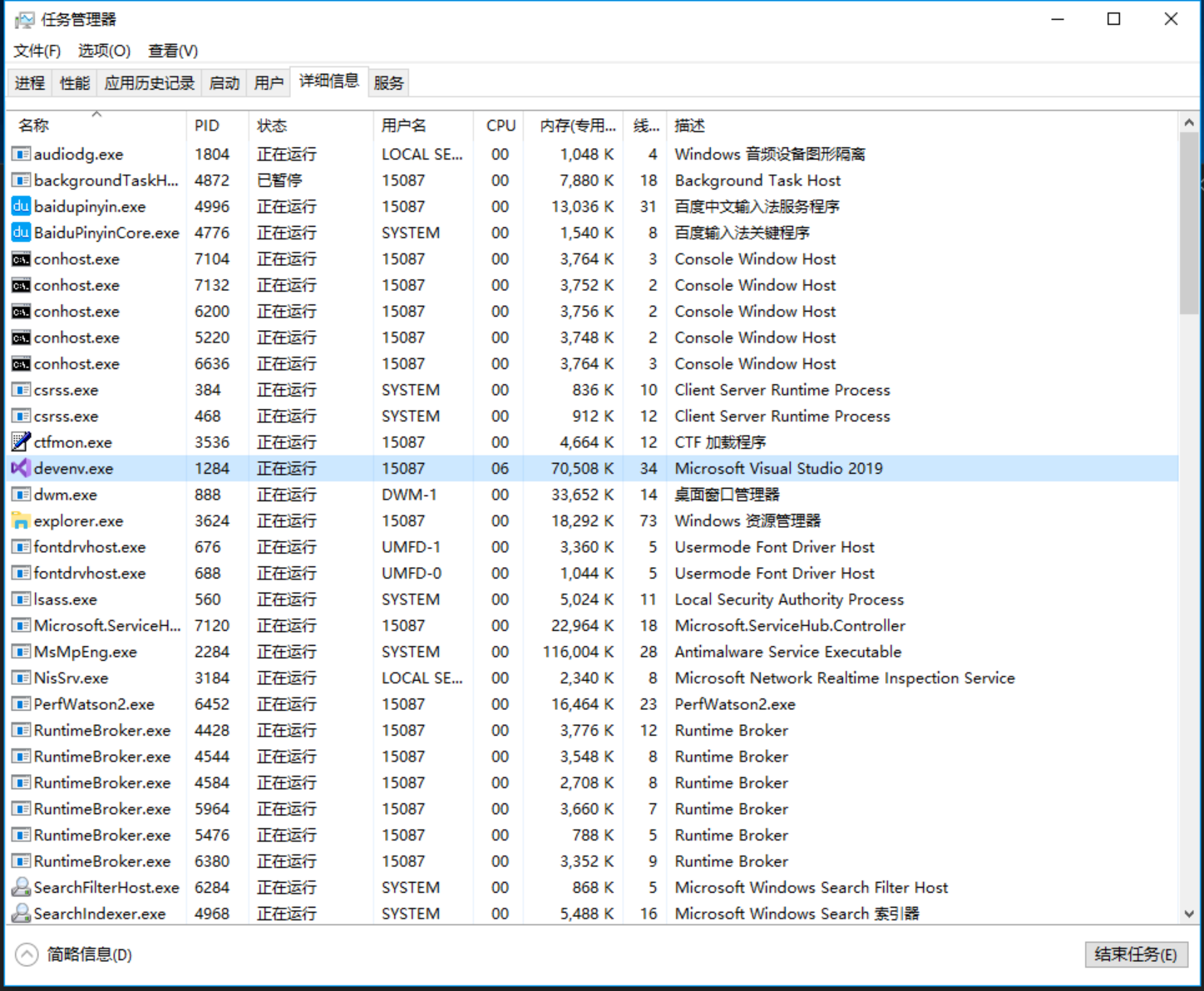Select first conhost.exe console icon
1204x991 pixels.
click(21, 259)
